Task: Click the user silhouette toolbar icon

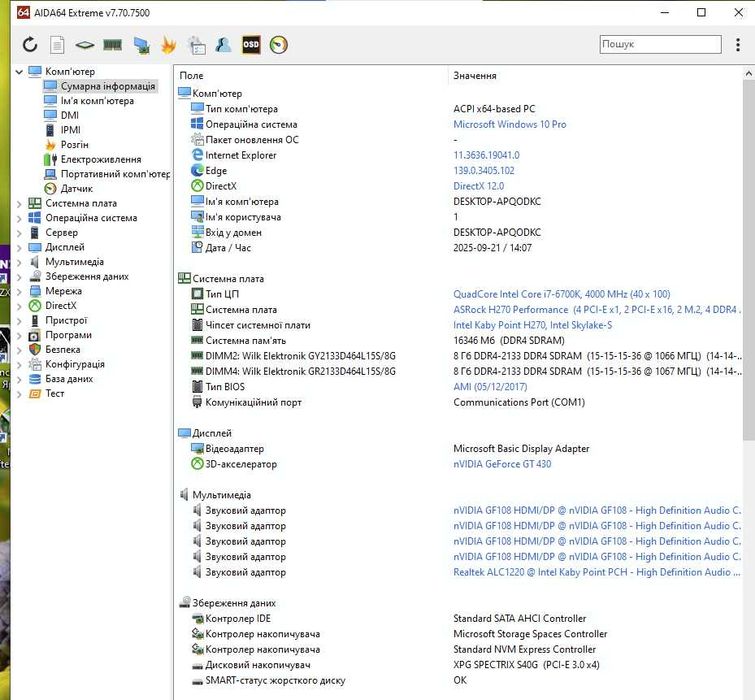Action: 224,45
